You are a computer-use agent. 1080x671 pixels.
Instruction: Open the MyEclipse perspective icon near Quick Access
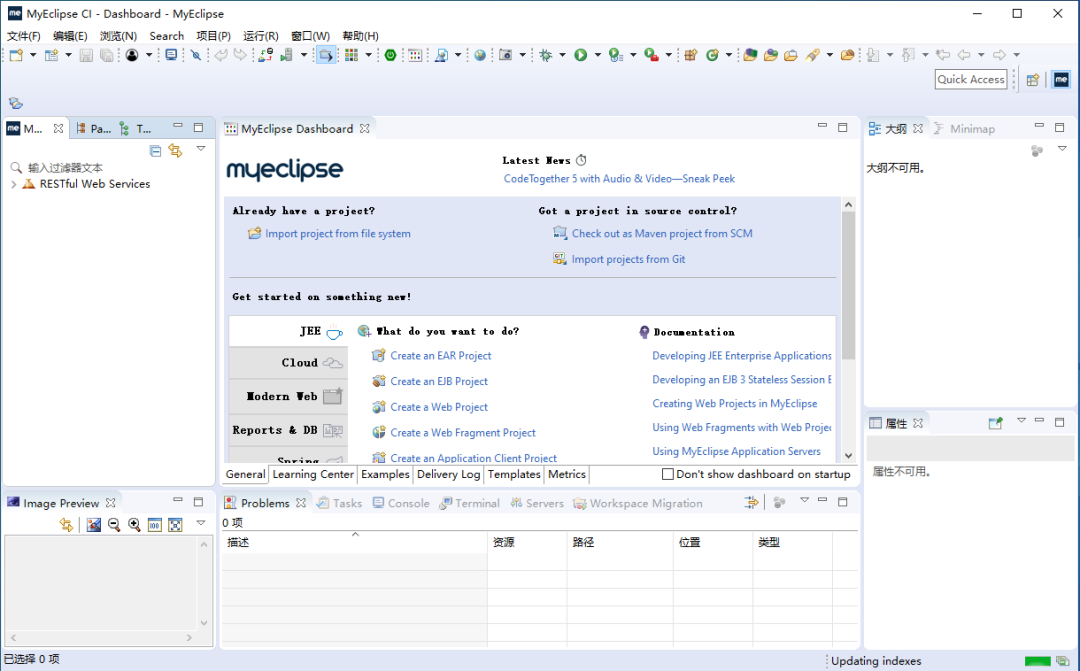coord(1061,80)
